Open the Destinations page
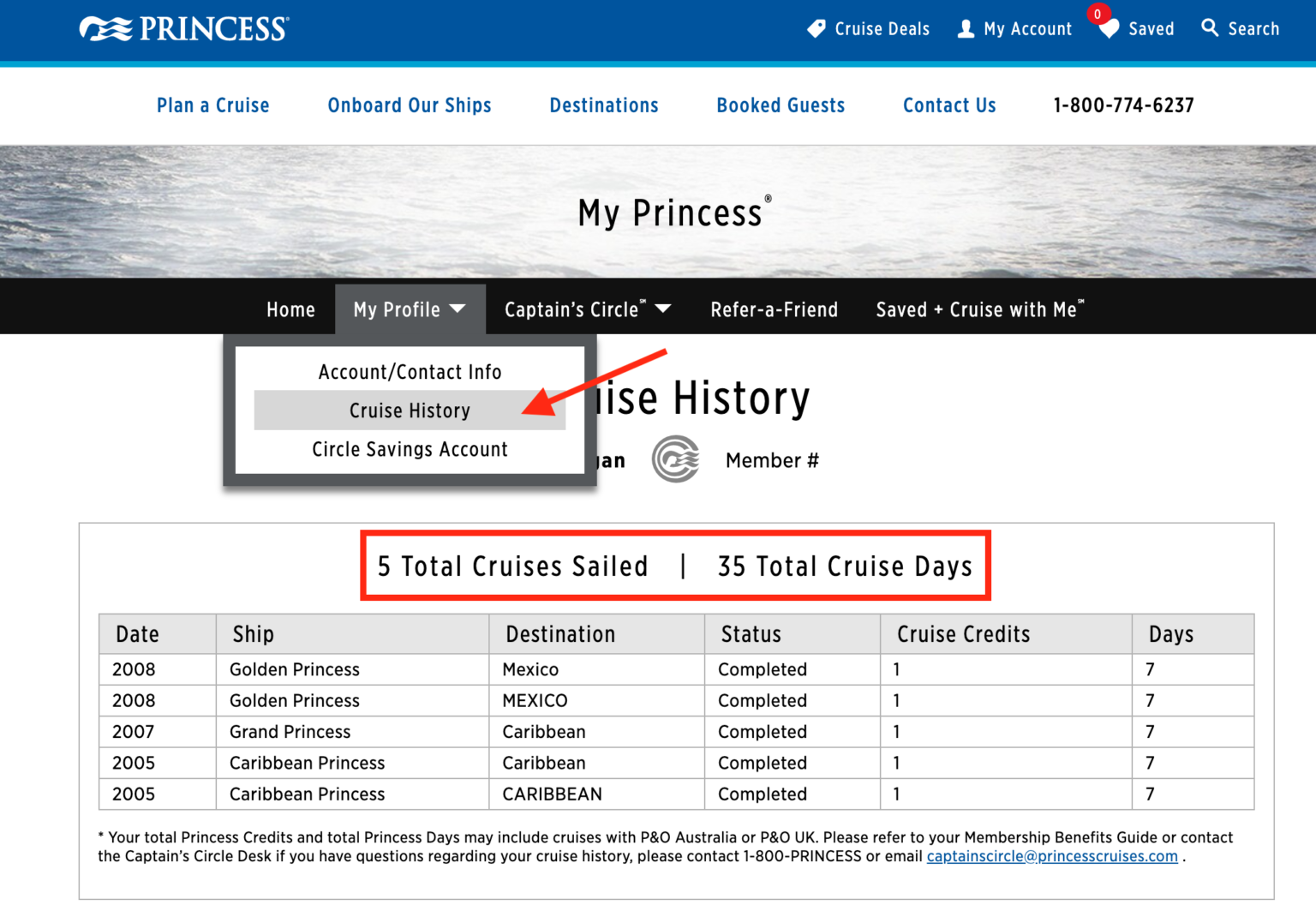1316x905 pixels. click(603, 105)
